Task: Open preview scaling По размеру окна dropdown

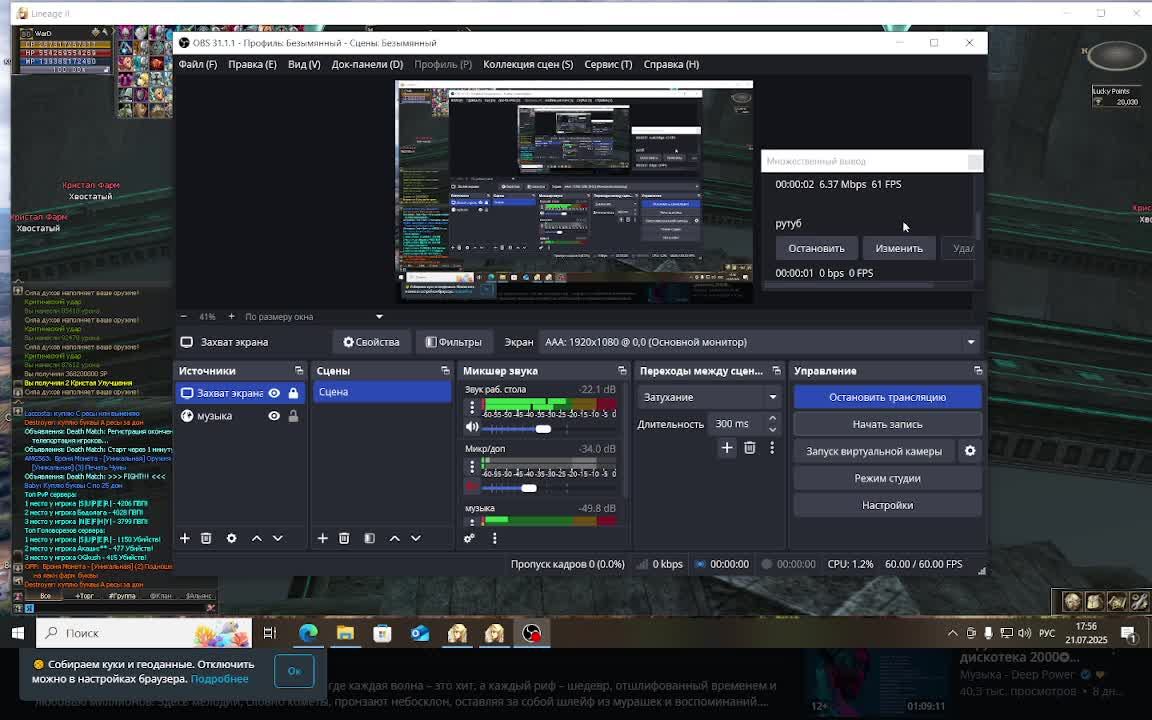Action: tap(314, 317)
